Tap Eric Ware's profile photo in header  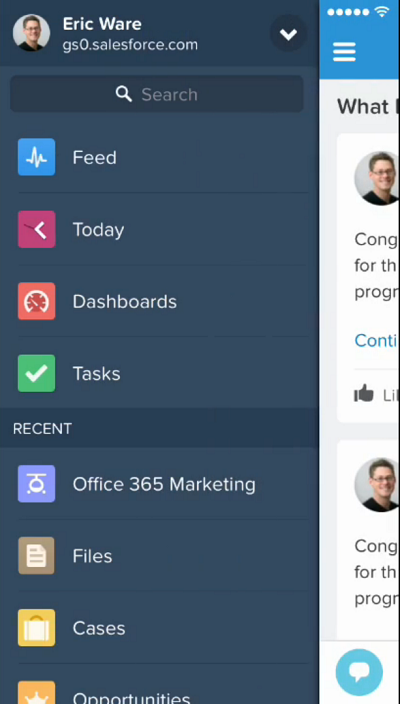coord(31,33)
